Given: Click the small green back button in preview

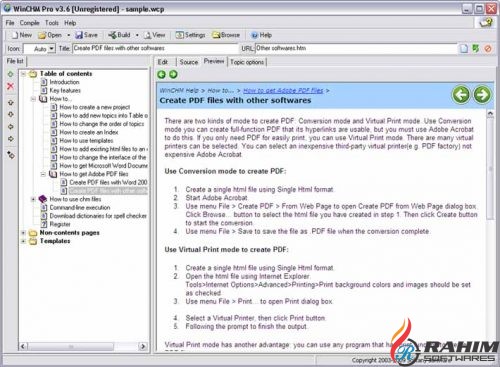Looking at the screenshot, I should 162,74.
